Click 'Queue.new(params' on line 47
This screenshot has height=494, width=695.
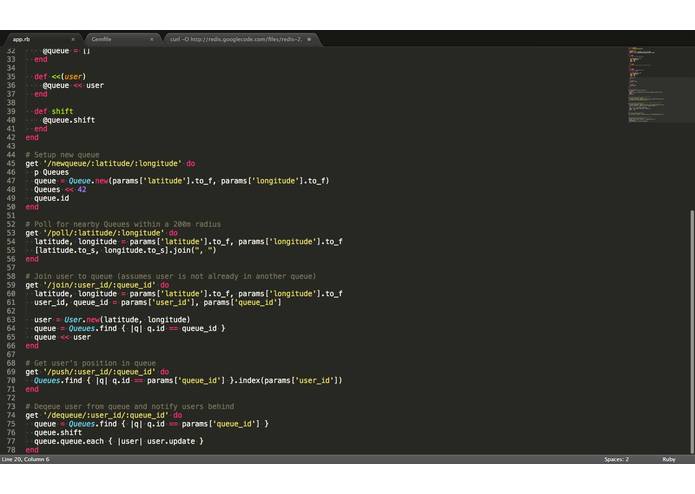coord(104,181)
